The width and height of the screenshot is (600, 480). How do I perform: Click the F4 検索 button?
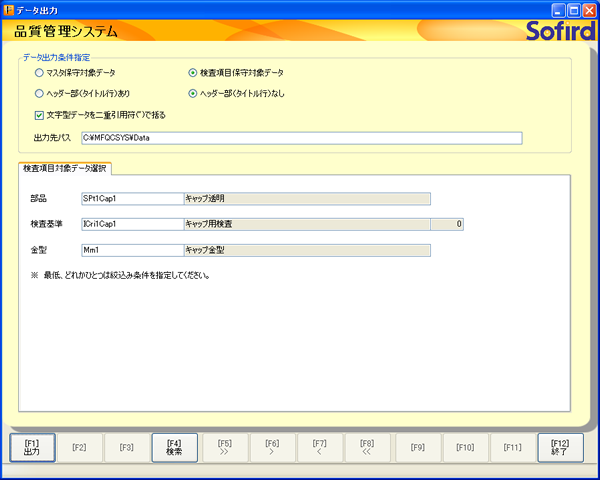[174, 447]
